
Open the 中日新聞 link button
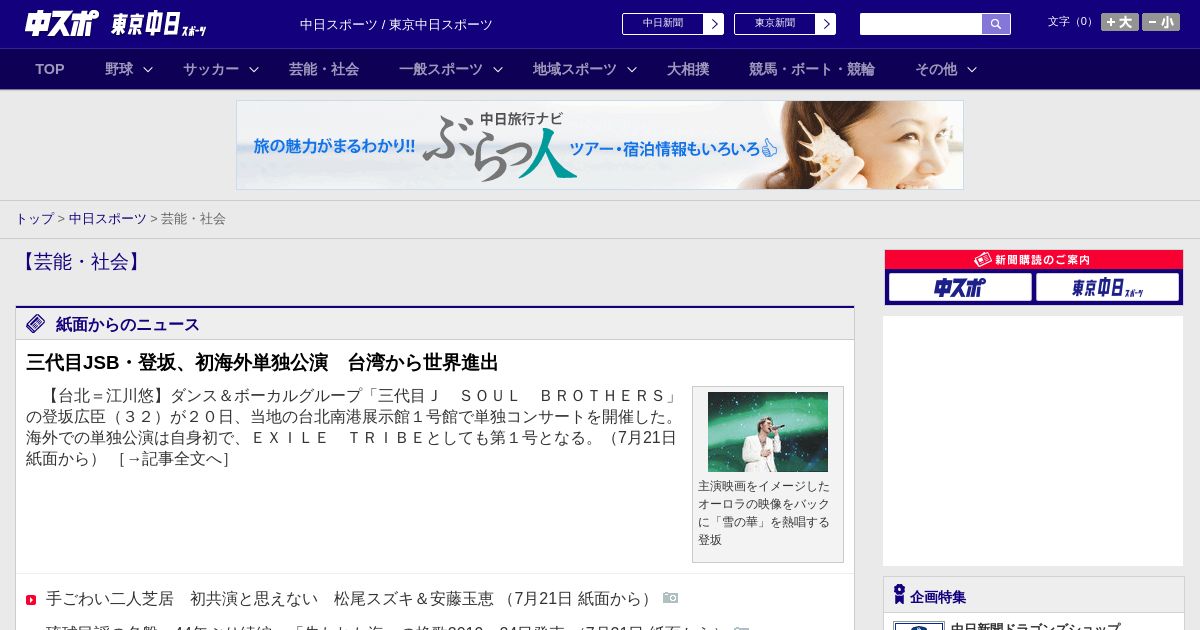pyautogui.click(x=662, y=24)
